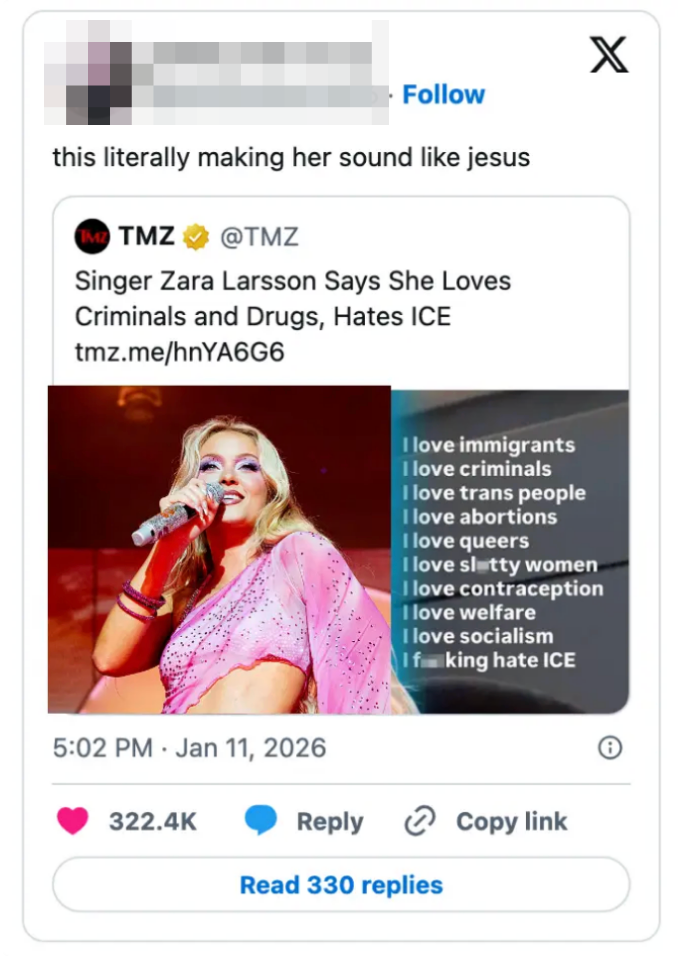This screenshot has width=678, height=956.
Task: Click the Follow link on the post
Action: 442,94
